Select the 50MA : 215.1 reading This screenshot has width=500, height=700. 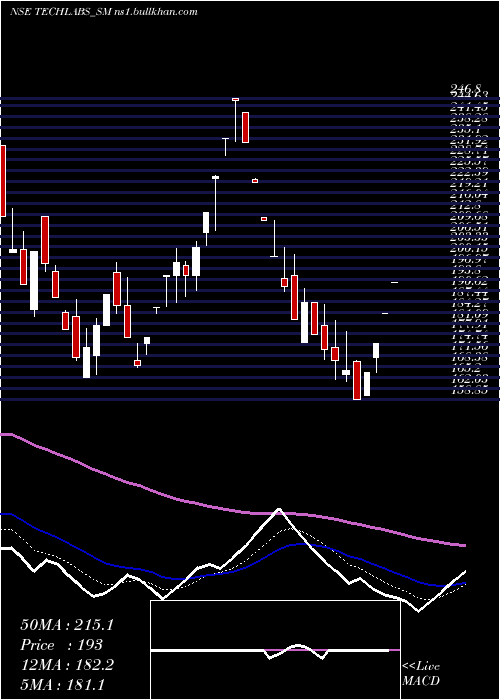coord(67,625)
